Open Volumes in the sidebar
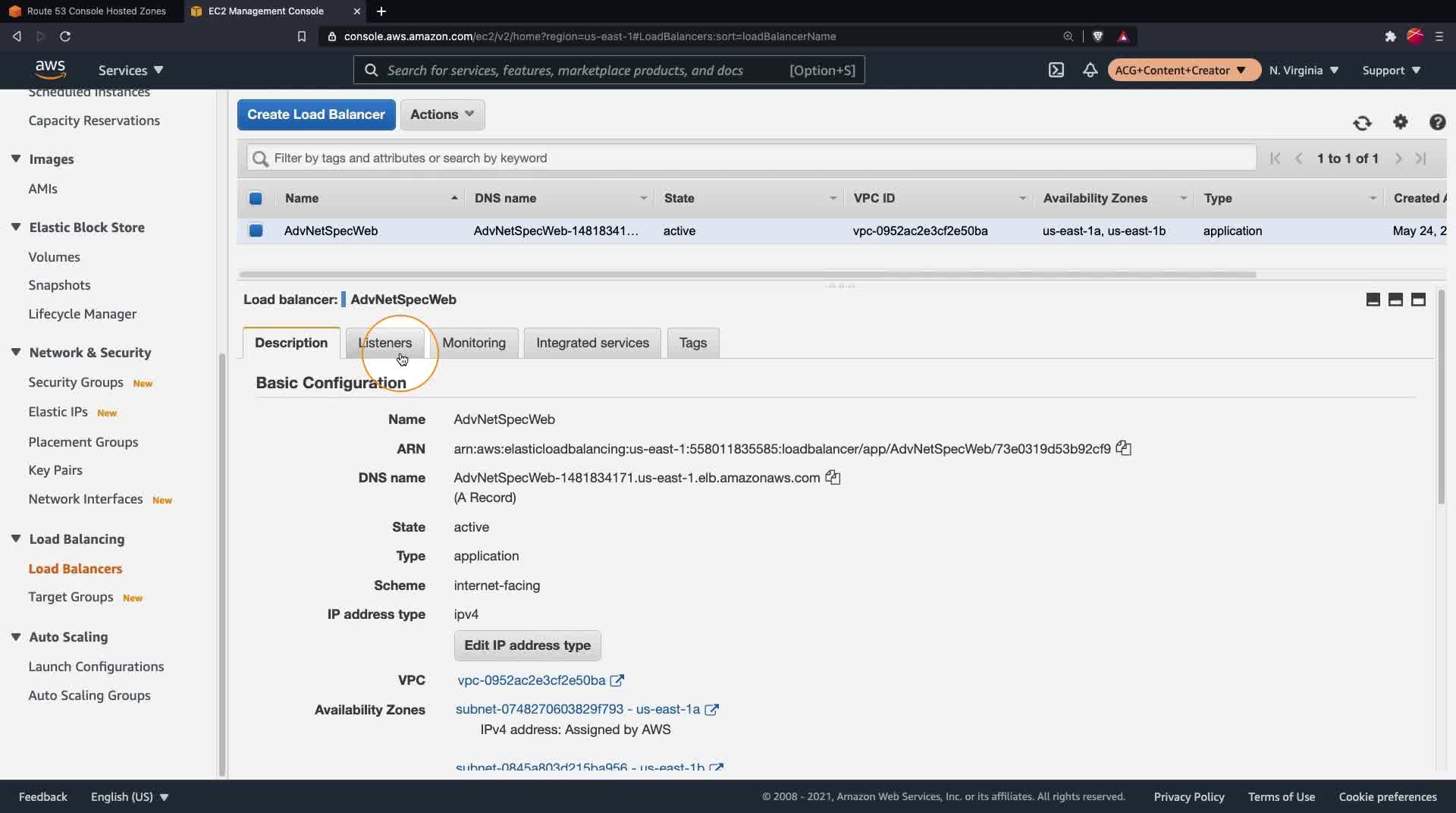 point(54,257)
